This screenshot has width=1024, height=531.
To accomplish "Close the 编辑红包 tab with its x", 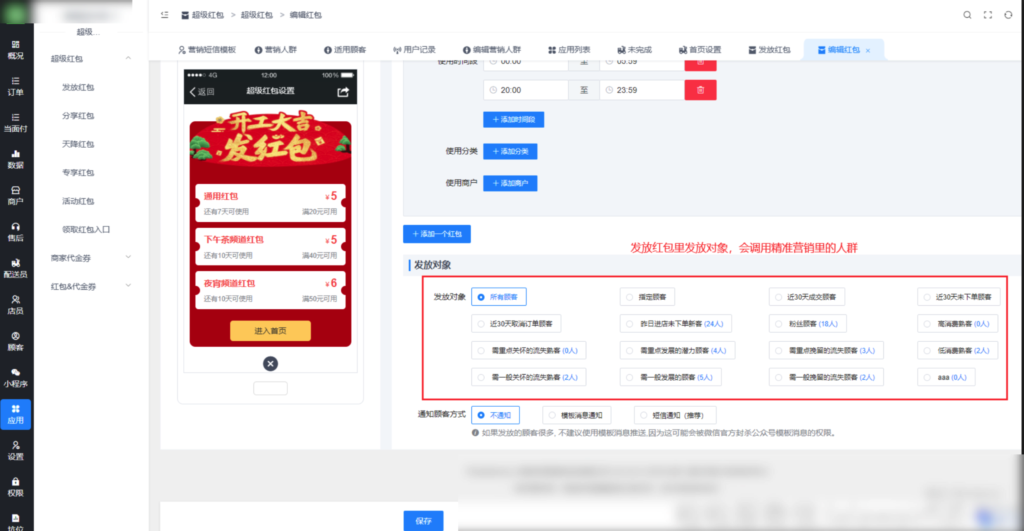I will (x=868, y=50).
